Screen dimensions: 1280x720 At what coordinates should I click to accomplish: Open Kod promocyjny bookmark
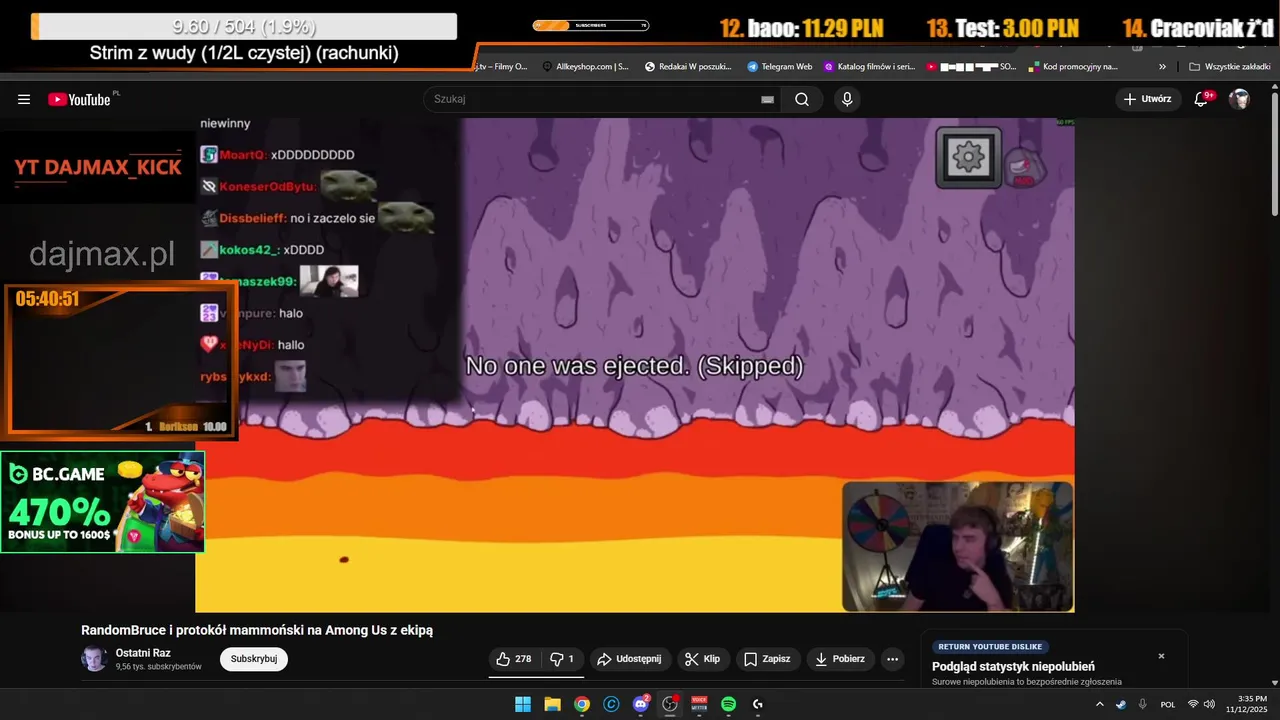click(x=1073, y=67)
